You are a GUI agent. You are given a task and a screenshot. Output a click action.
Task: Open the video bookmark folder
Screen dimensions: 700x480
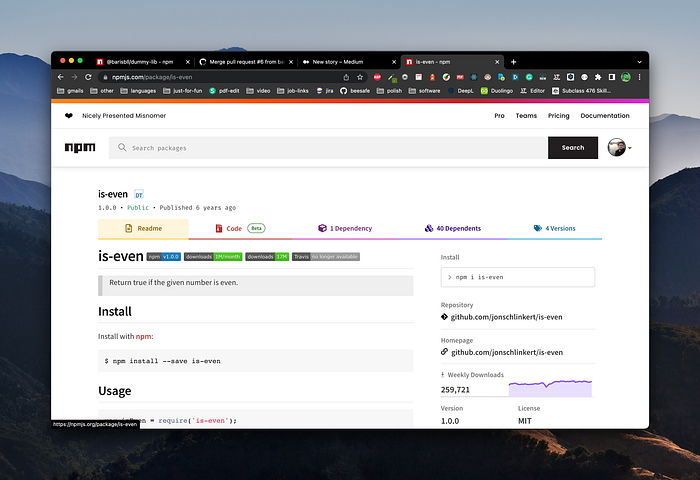point(258,91)
